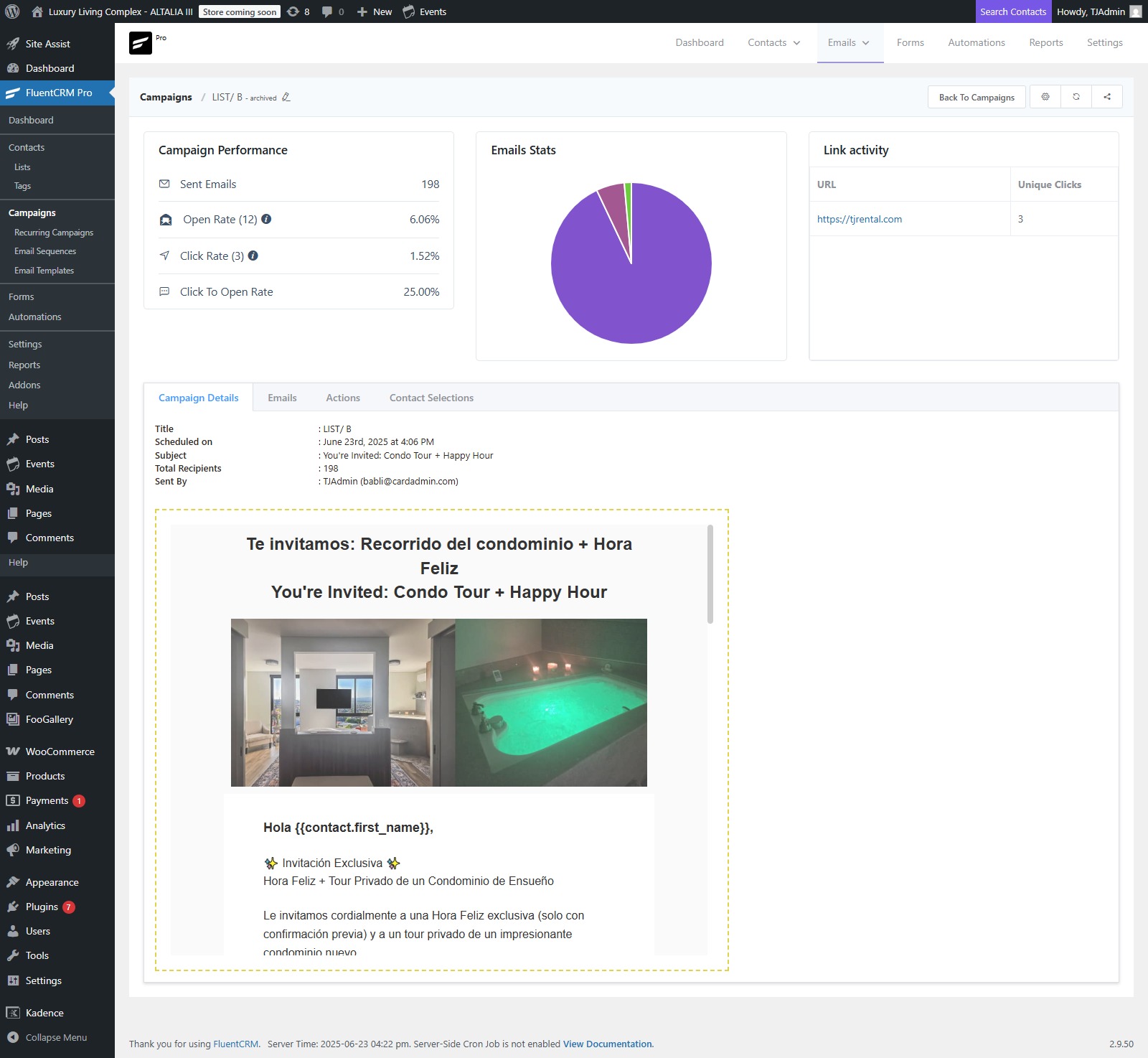1148x1058 pixels.
Task: Open Recurring Campaigns in the sidebar
Action: pos(54,233)
